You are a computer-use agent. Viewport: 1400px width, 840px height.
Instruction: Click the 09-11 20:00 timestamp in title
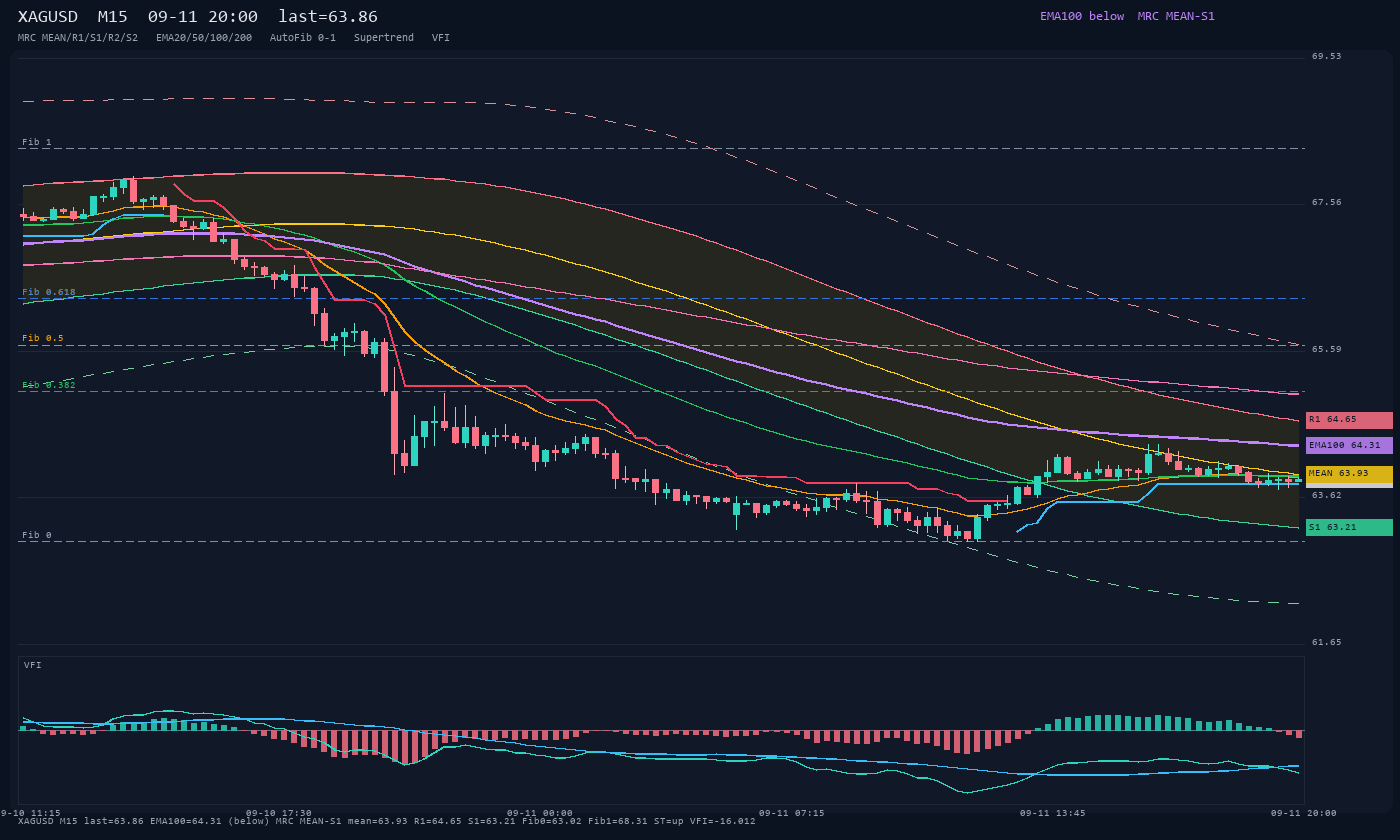202,17
